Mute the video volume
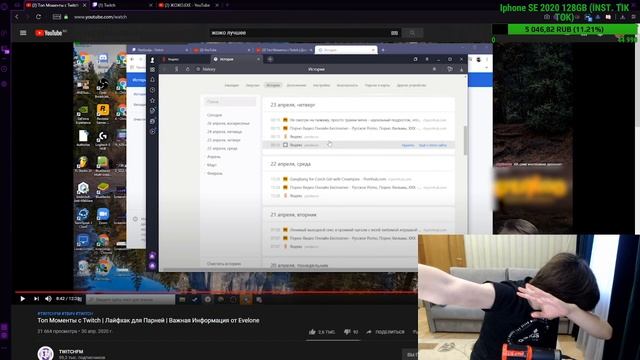 48,299
